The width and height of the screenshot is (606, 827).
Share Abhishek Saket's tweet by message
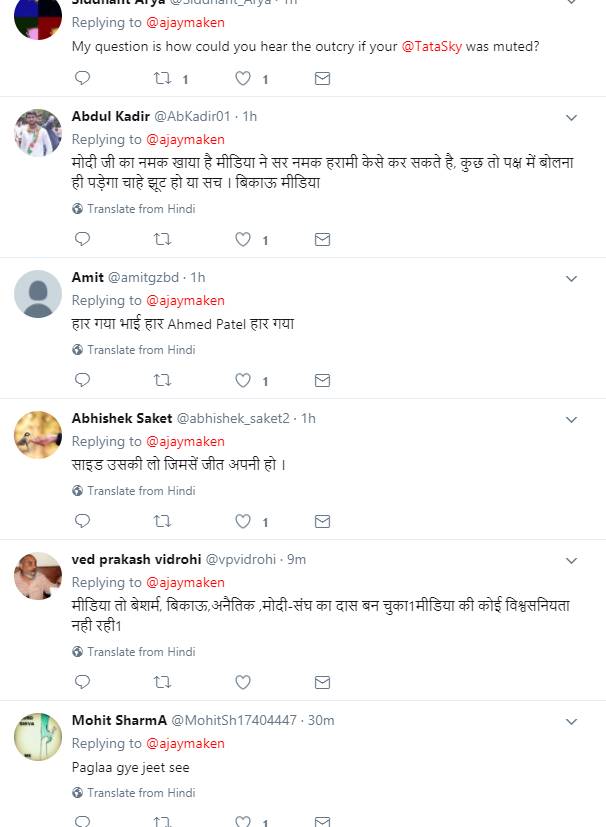pyautogui.click(x=322, y=521)
